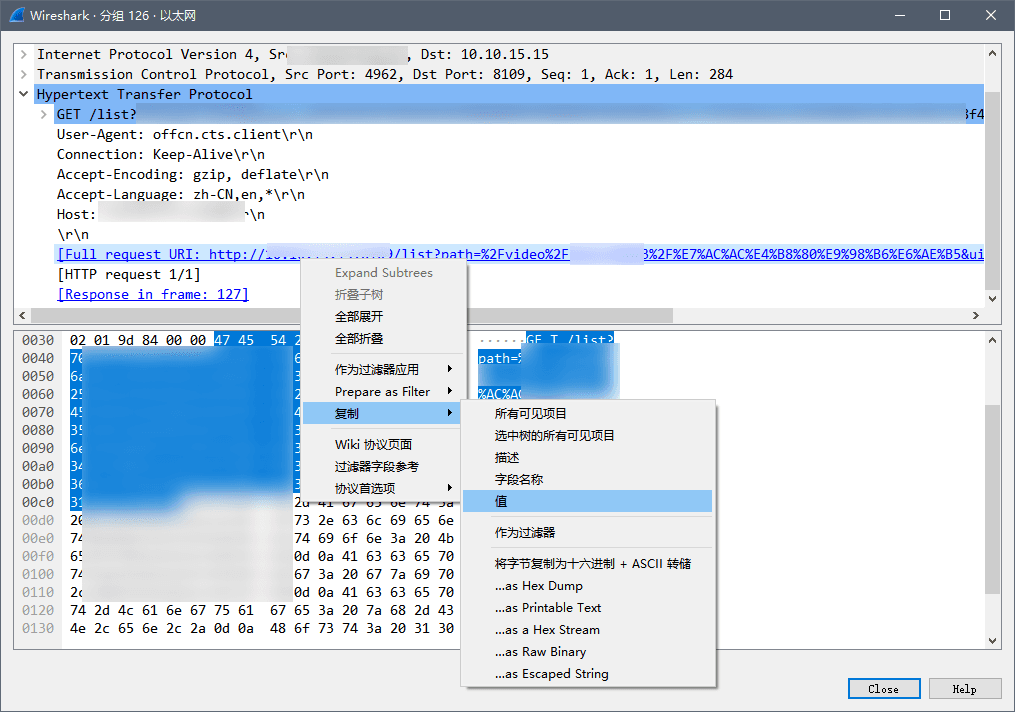Click the packet tree's scroll down arrow
This screenshot has width=1015, height=712.
coord(992,299)
